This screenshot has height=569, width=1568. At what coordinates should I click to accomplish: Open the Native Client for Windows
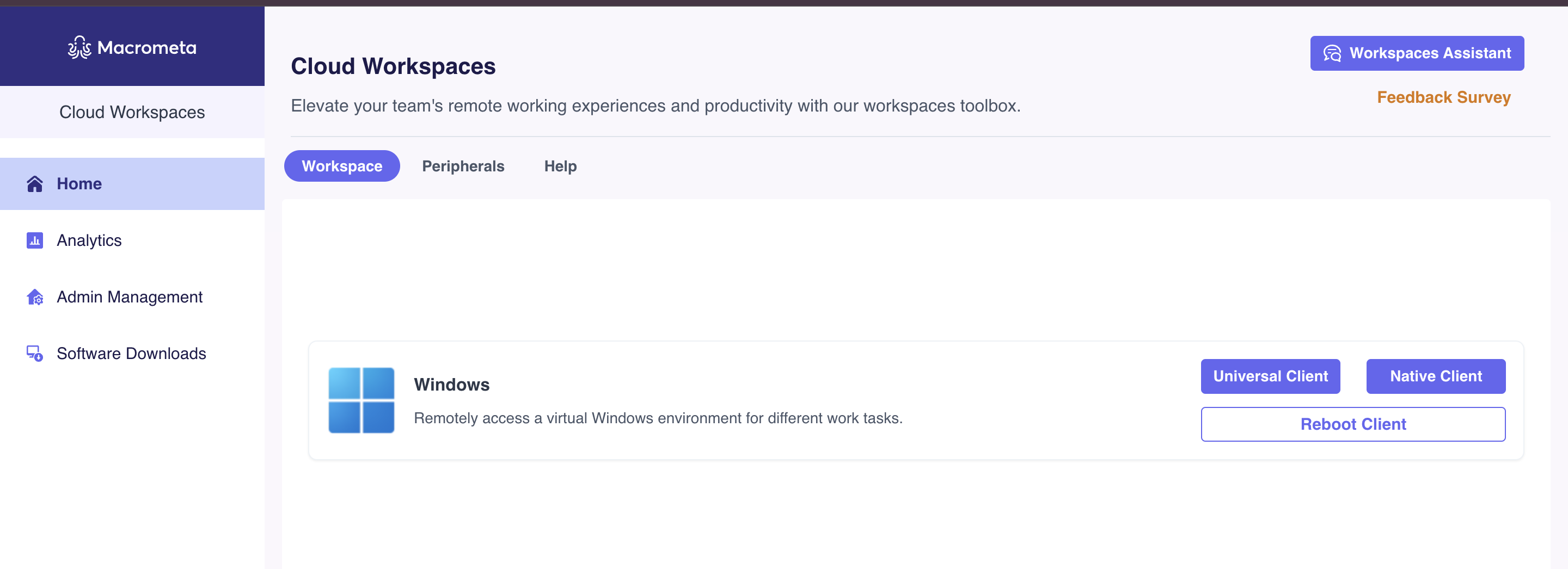(1436, 376)
